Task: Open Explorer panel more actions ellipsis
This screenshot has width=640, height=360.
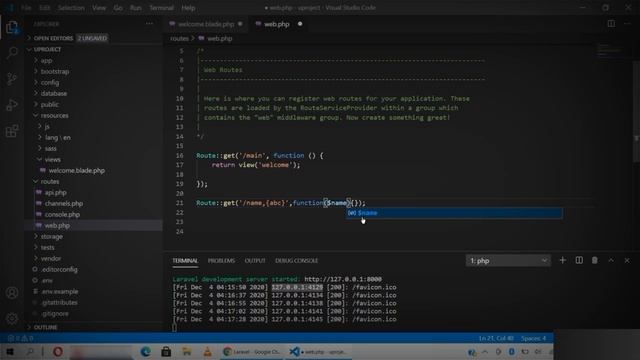Action: click(x=149, y=24)
